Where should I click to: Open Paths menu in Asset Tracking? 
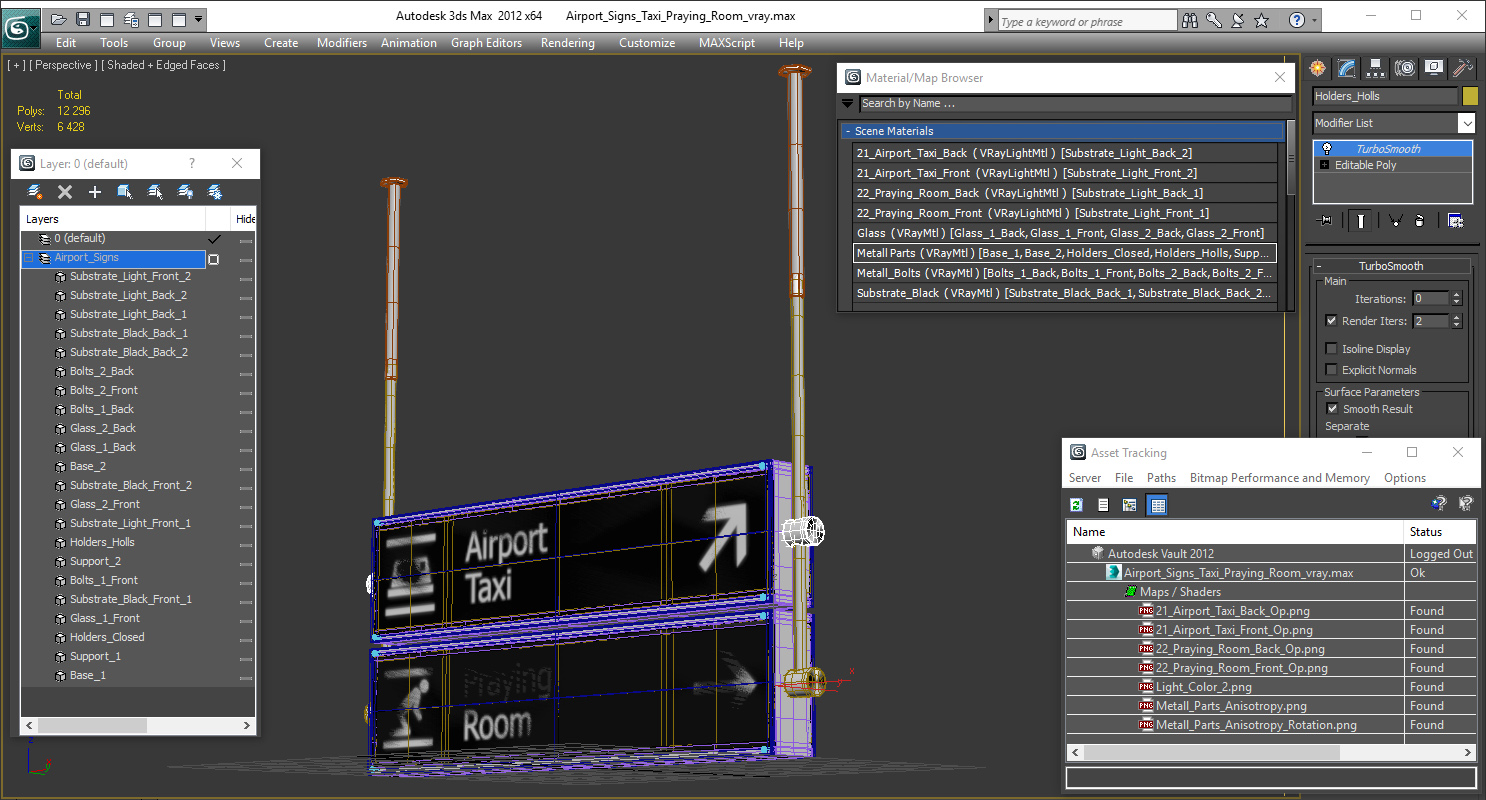[1161, 478]
